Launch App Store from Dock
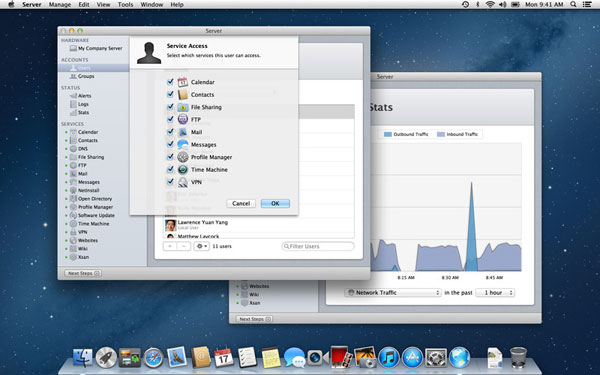 (412, 358)
